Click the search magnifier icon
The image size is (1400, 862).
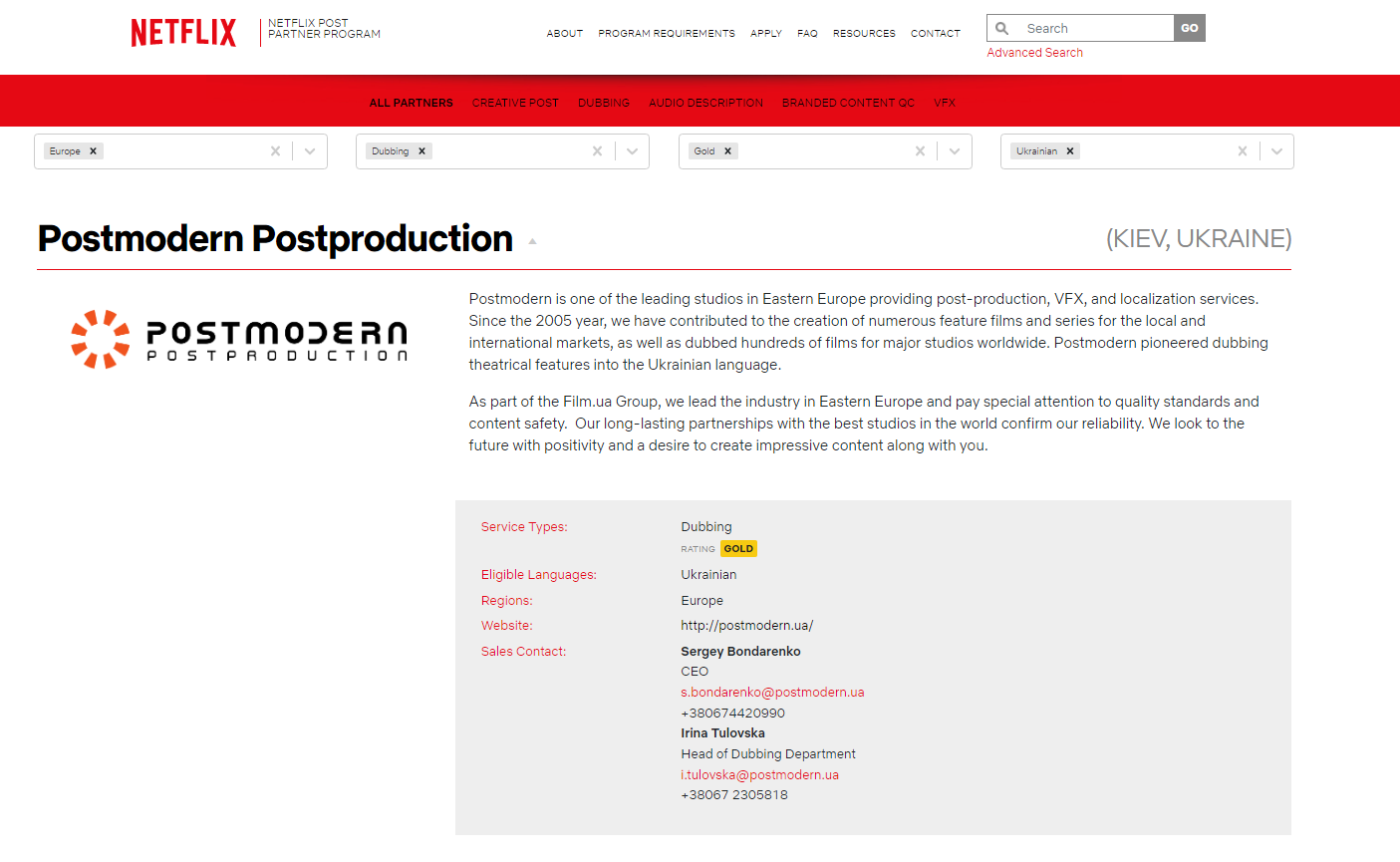pyautogui.click(x=1002, y=28)
